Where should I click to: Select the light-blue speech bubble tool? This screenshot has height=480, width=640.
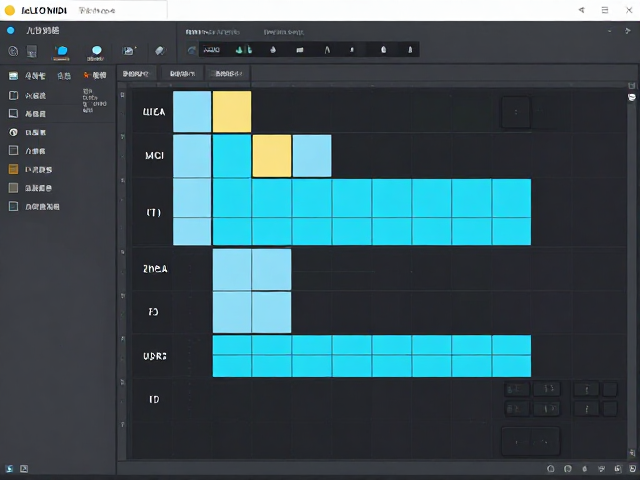(x=96, y=51)
